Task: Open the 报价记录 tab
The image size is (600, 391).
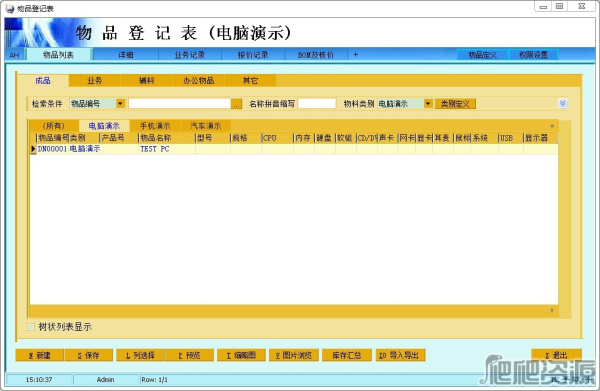Action: [x=253, y=55]
